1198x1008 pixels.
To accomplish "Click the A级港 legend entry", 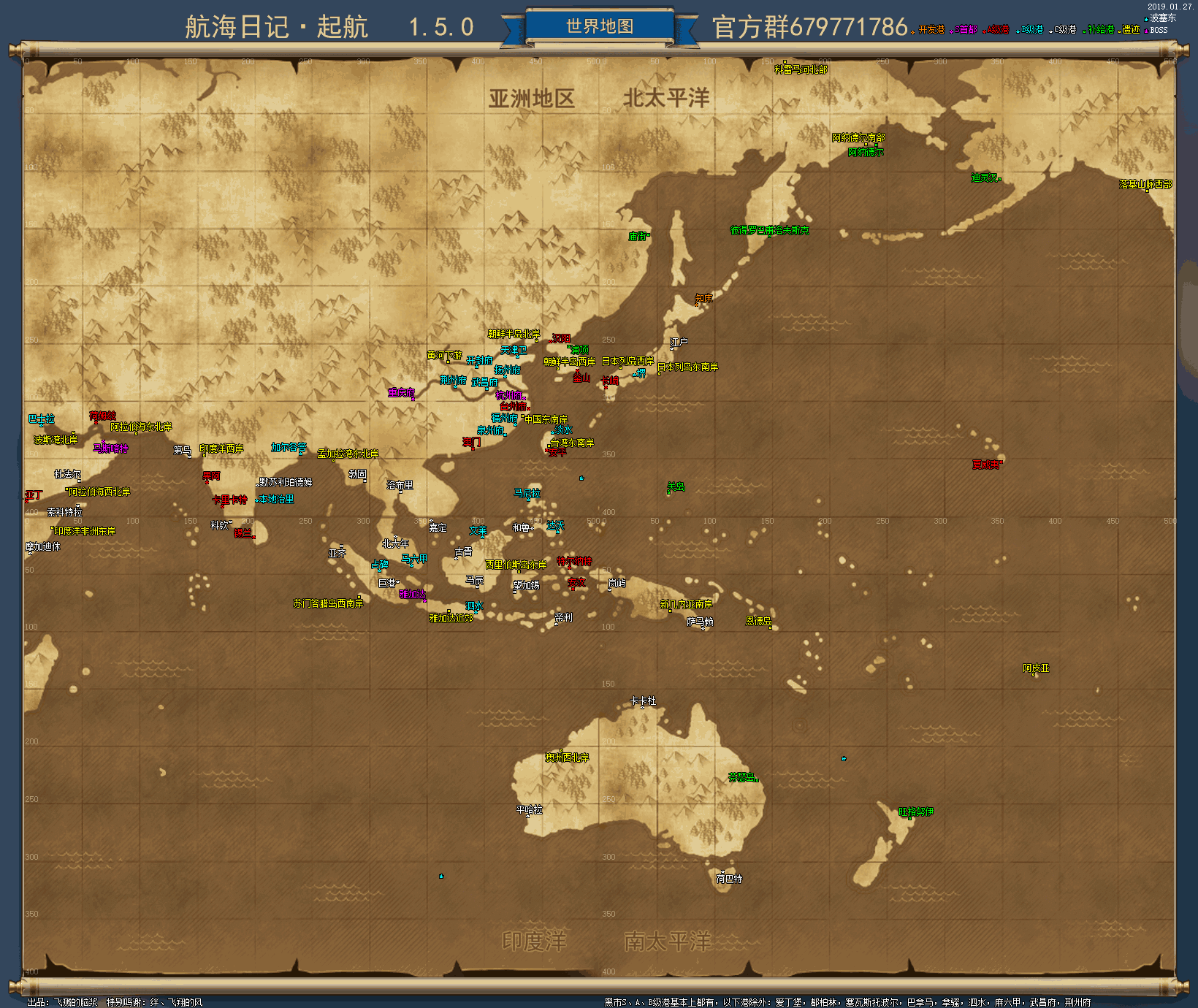I will 996,30.
